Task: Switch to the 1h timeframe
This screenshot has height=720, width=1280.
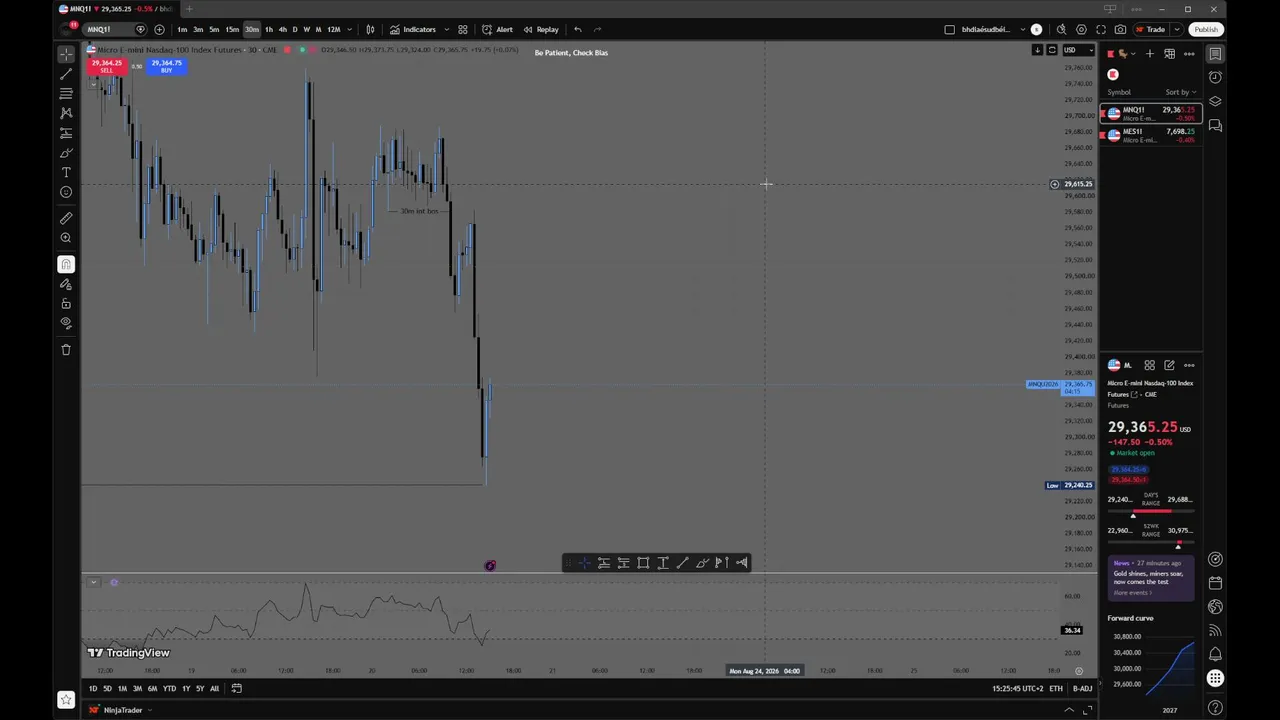Action: pos(269,29)
